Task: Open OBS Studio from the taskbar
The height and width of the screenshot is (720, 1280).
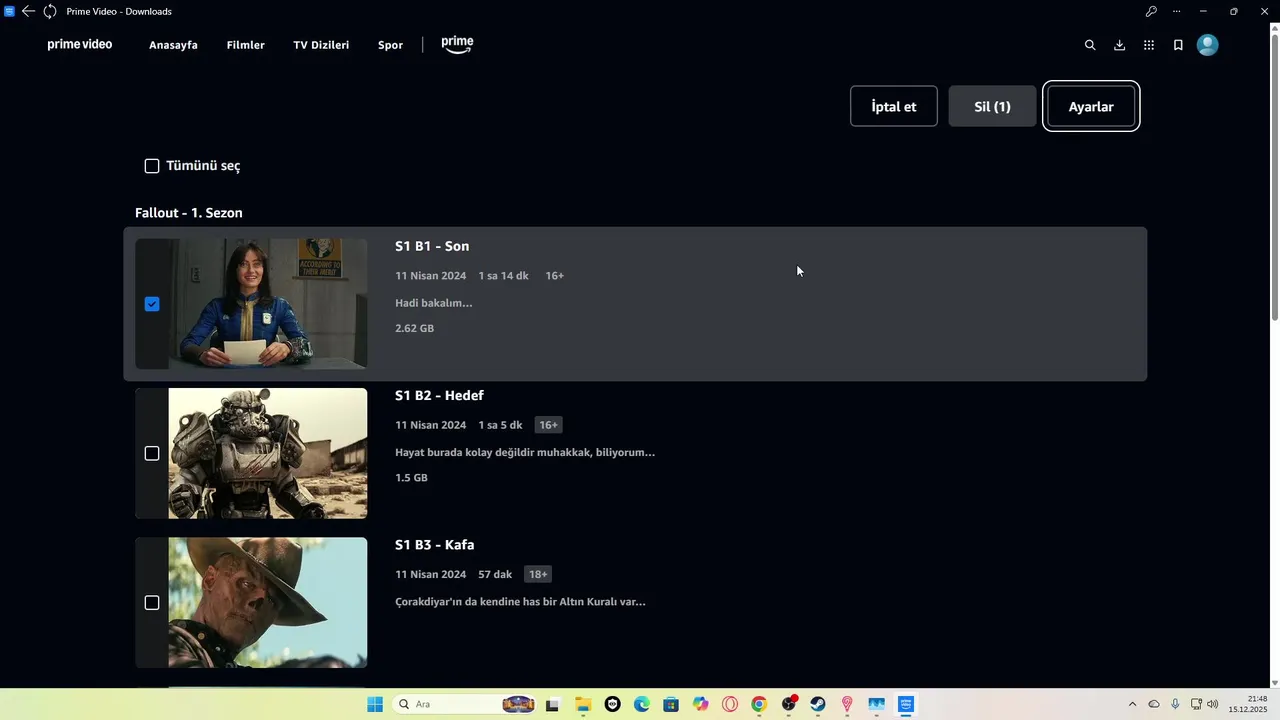Action: pyautogui.click(x=789, y=704)
